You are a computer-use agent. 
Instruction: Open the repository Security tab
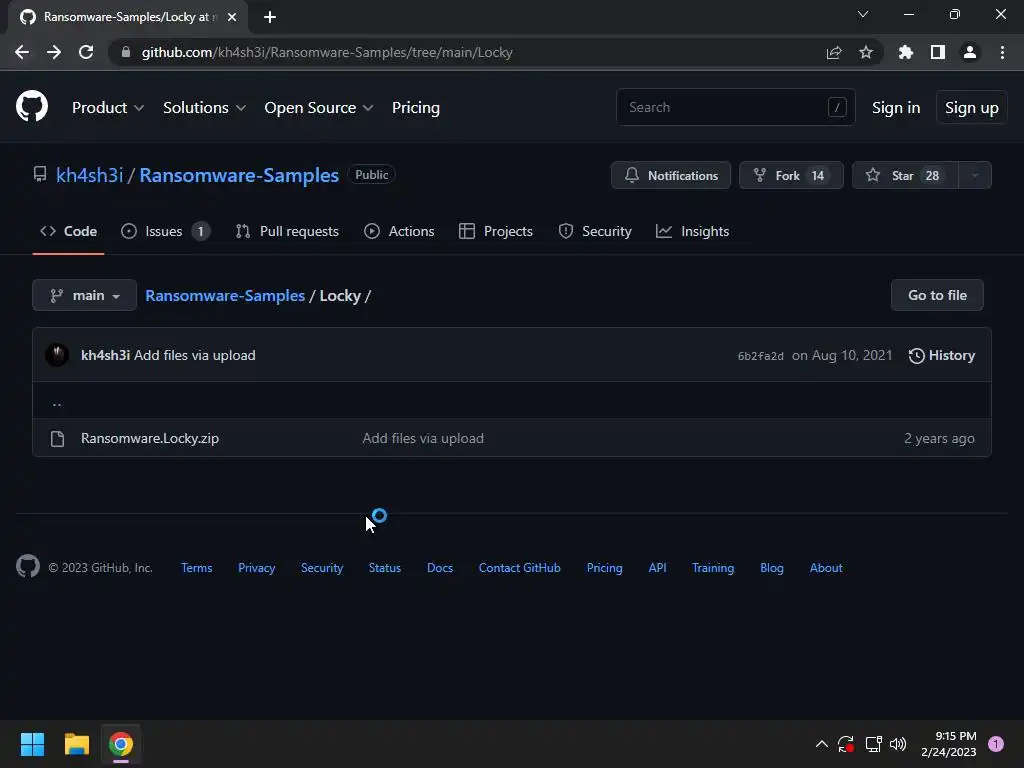pos(595,231)
